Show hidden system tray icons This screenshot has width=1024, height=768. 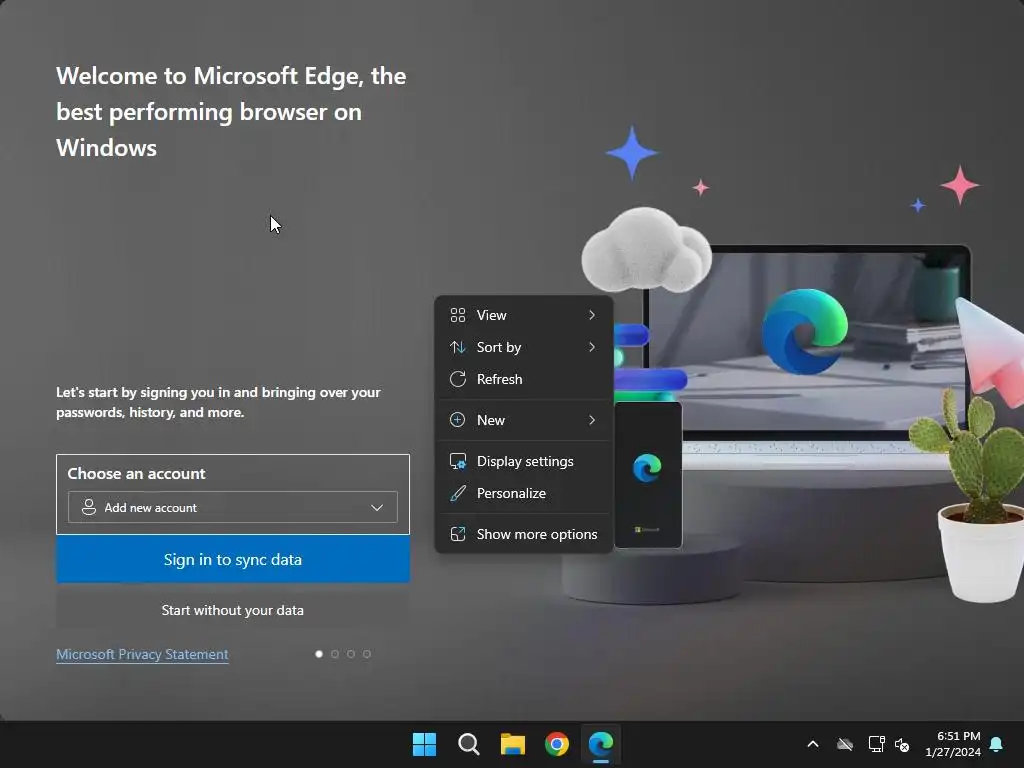click(813, 744)
